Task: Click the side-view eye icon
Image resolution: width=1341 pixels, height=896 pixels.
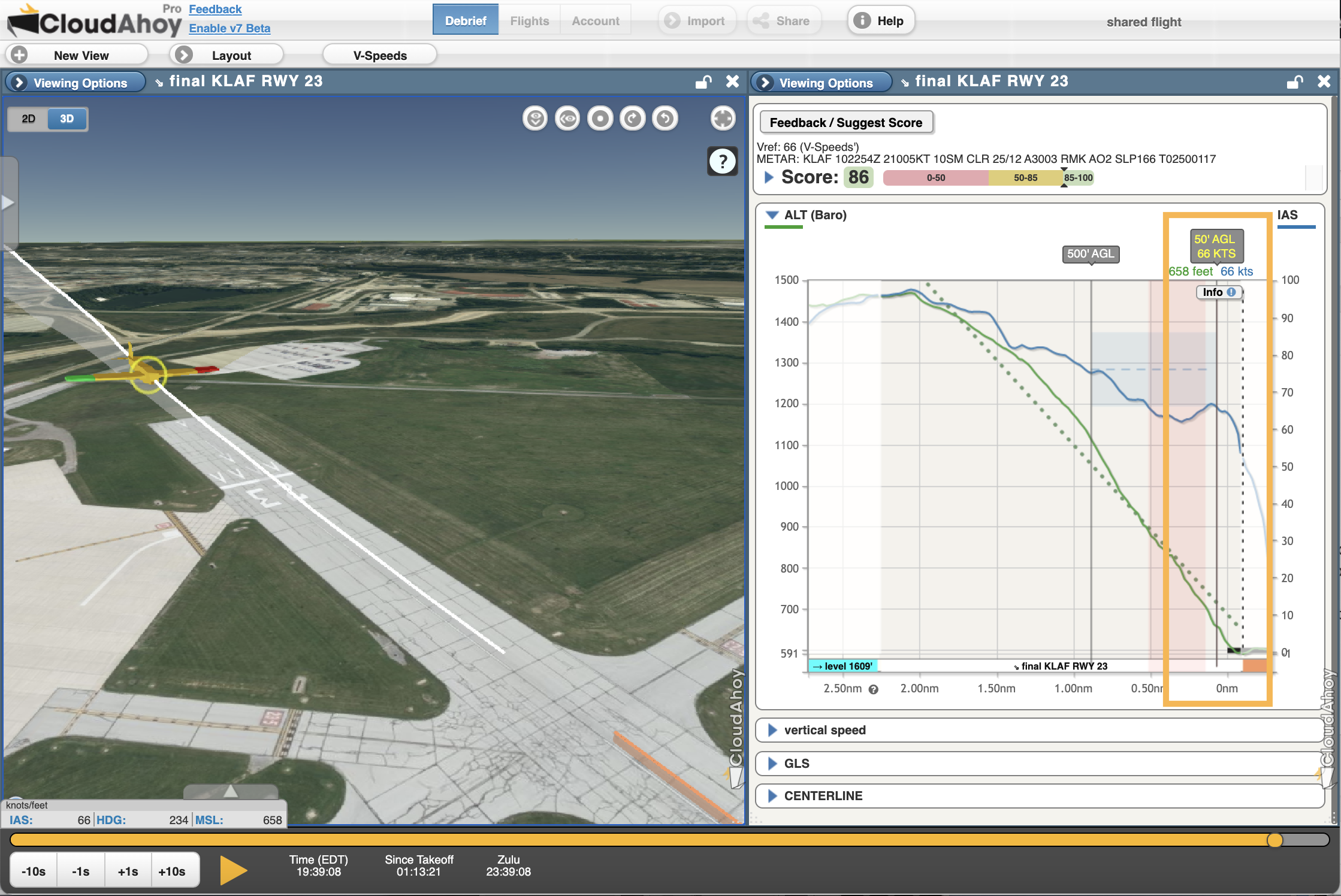Action: pos(567,119)
